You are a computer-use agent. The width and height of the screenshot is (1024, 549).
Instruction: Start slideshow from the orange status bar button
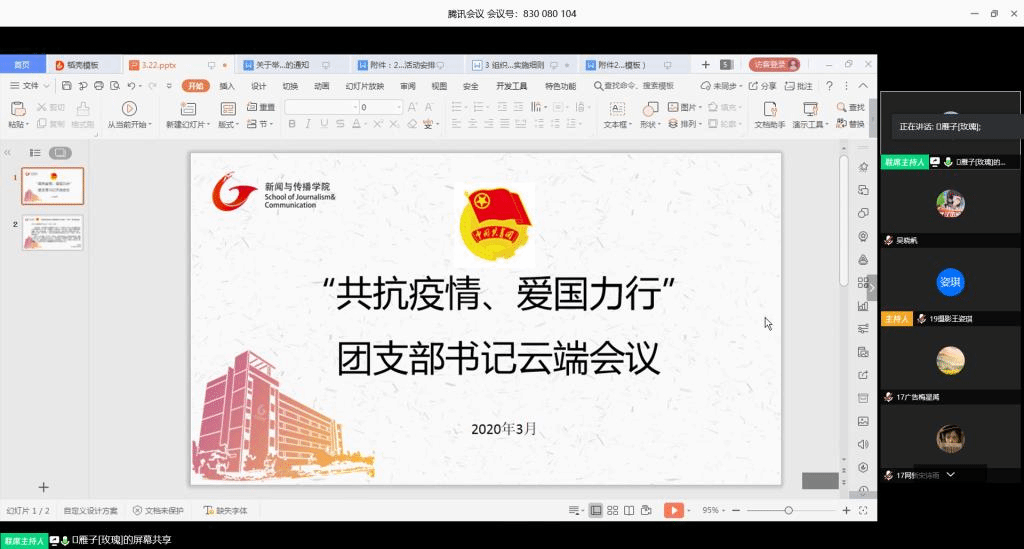pos(673,510)
